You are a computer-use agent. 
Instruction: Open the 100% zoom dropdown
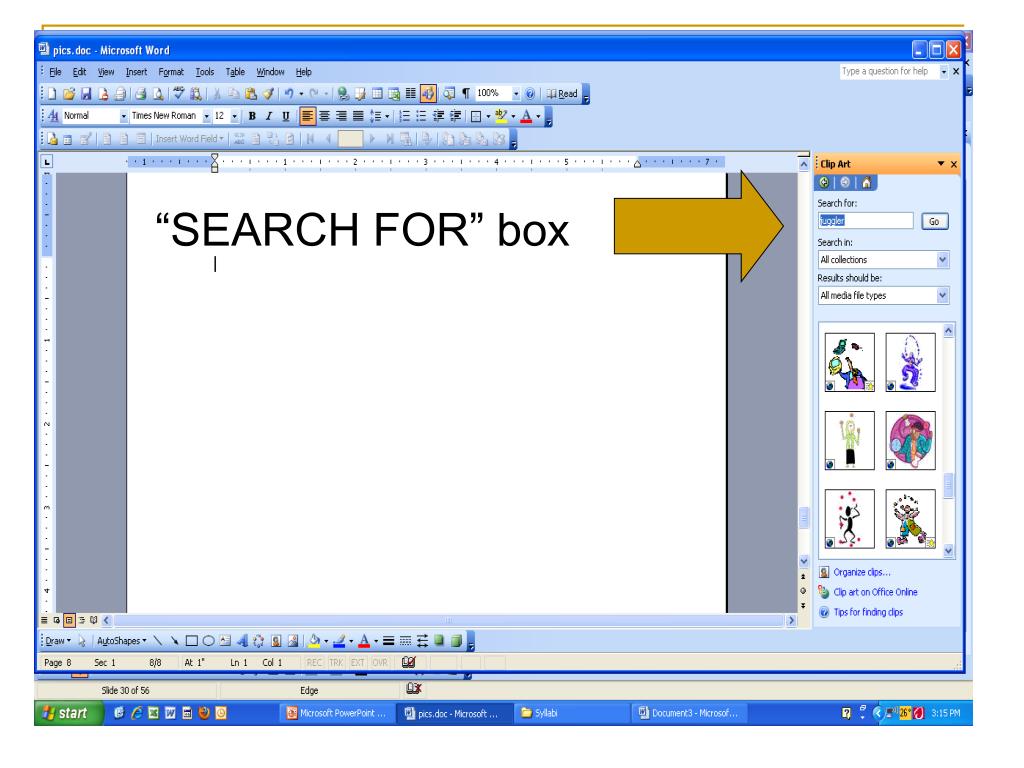pyautogui.click(x=515, y=94)
